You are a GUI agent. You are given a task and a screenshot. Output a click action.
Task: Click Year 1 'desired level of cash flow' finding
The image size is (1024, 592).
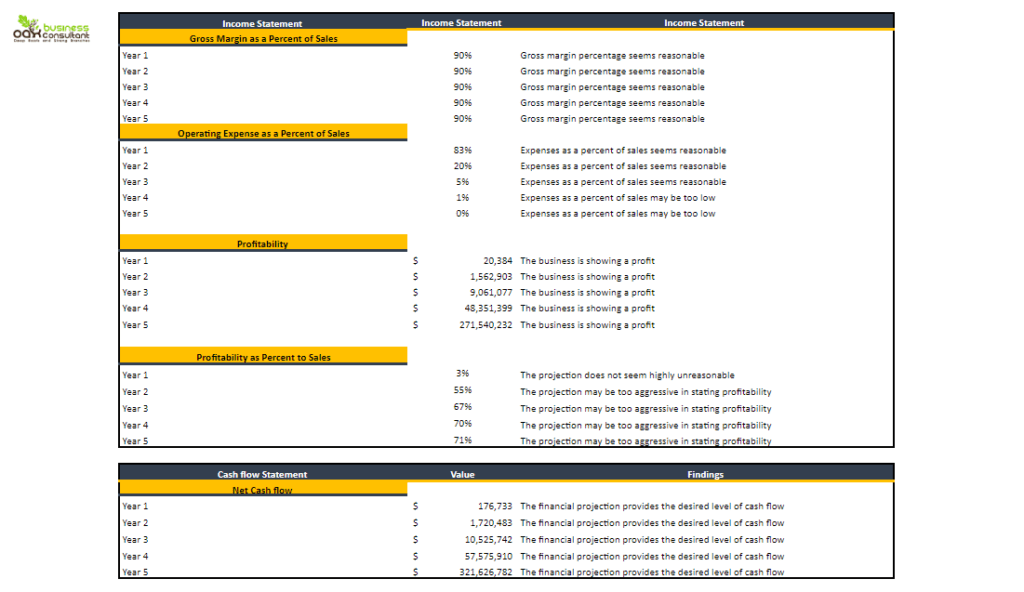coord(652,506)
